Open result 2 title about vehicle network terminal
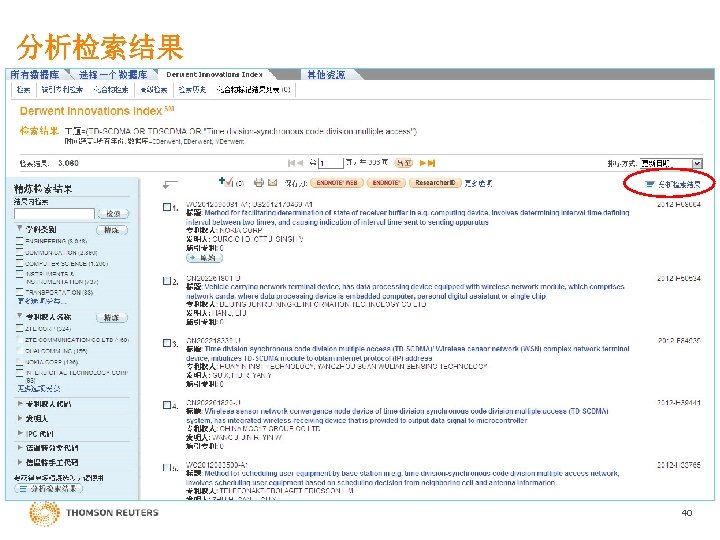This screenshot has height=540, width=720. (405, 292)
